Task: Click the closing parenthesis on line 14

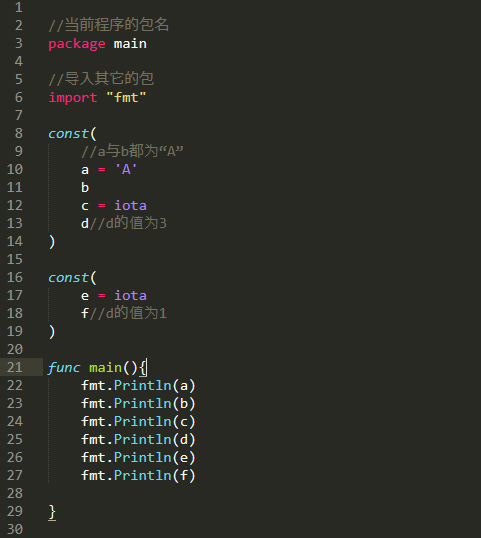Action: click(x=52, y=242)
